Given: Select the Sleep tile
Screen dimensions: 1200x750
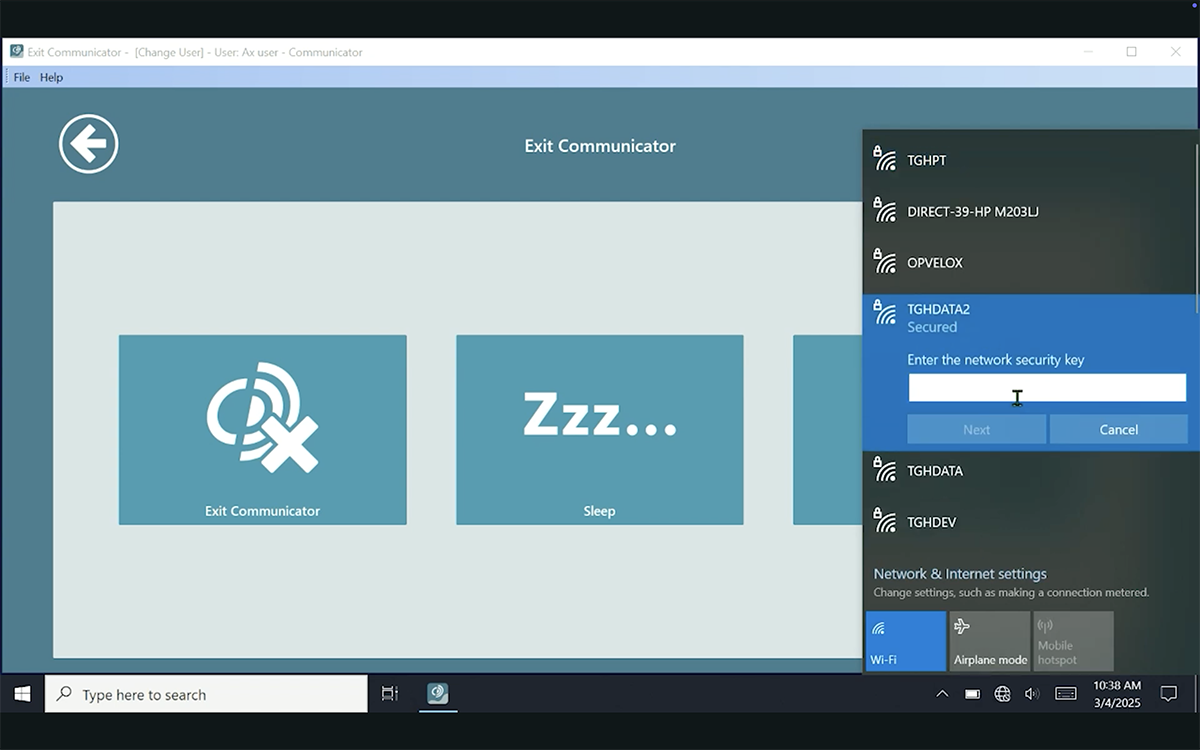Looking at the screenshot, I should 599,429.
